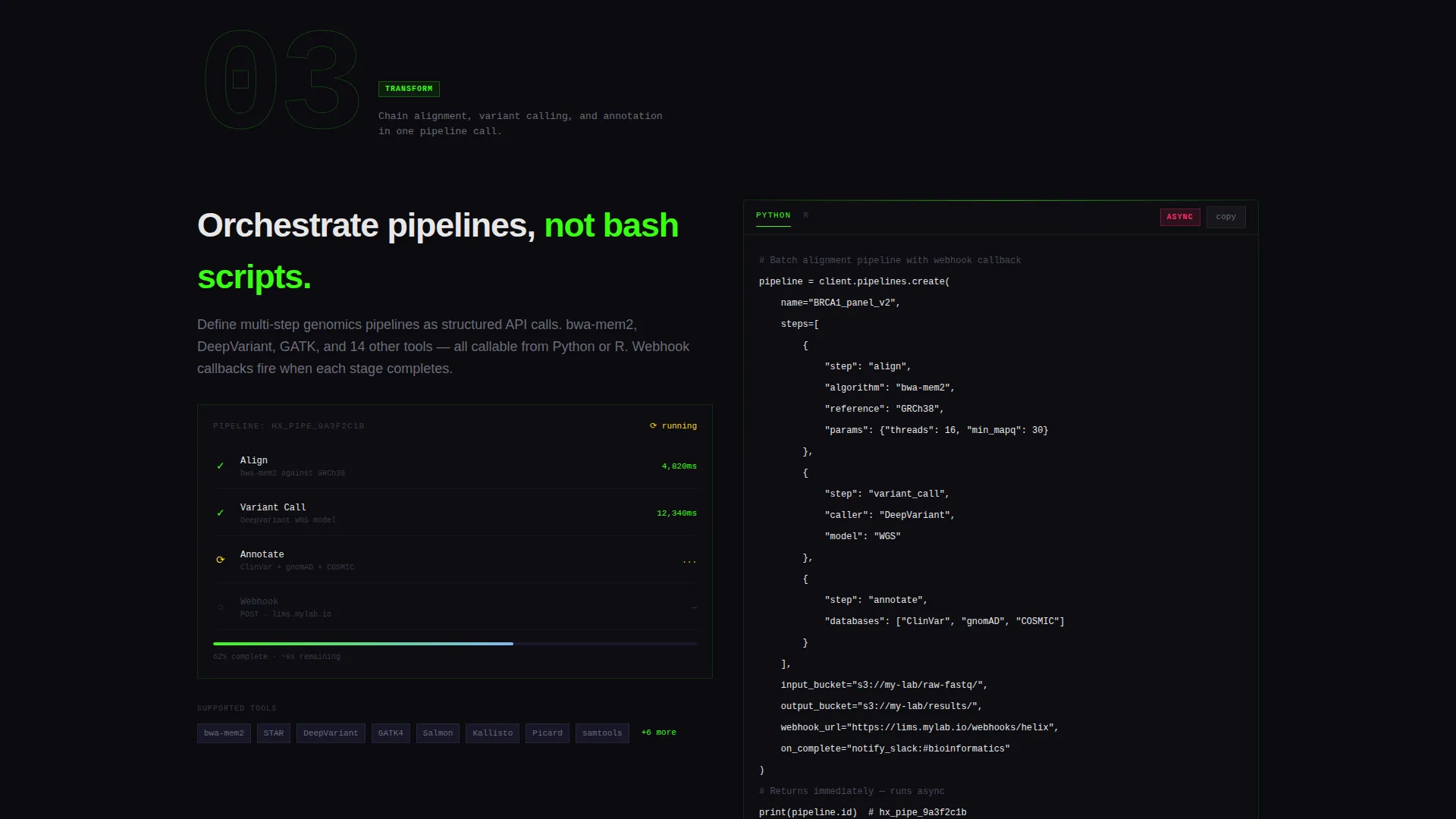Viewport: 1456px width, 819px height.
Task: Click the 'Batch alignment pipeline' code comment
Action: point(890,260)
